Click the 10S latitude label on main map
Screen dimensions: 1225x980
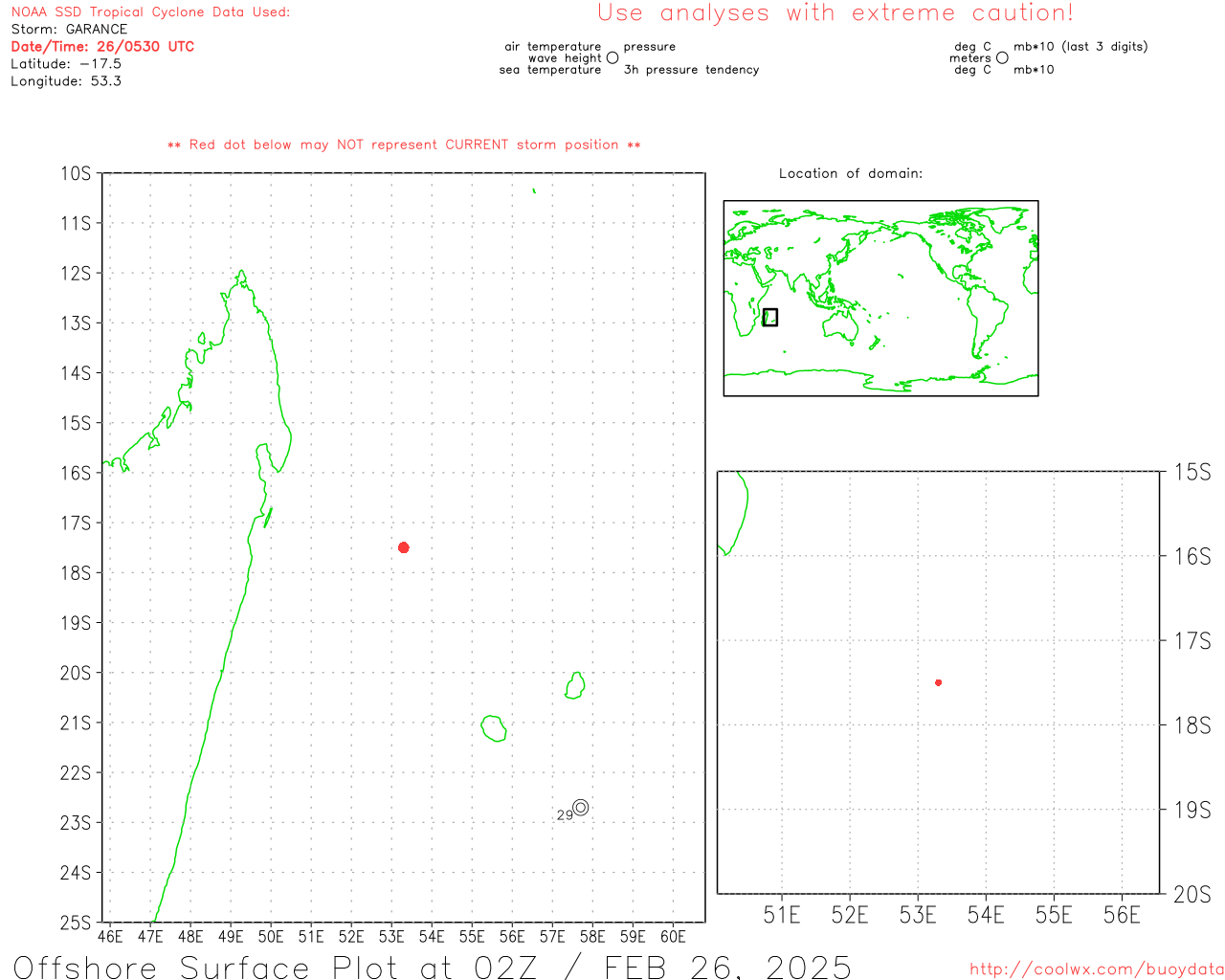click(76, 173)
